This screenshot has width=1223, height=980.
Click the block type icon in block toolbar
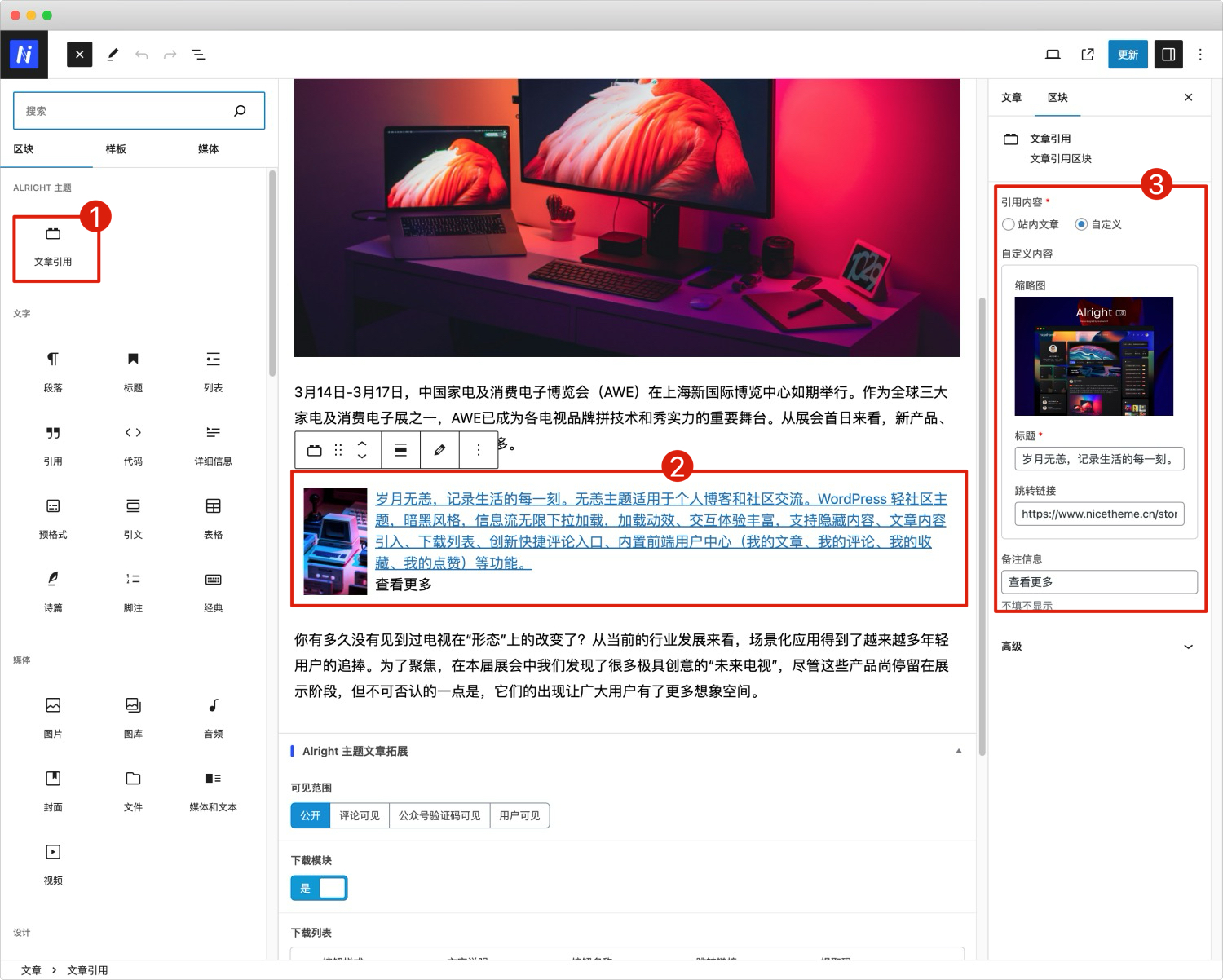pos(314,450)
